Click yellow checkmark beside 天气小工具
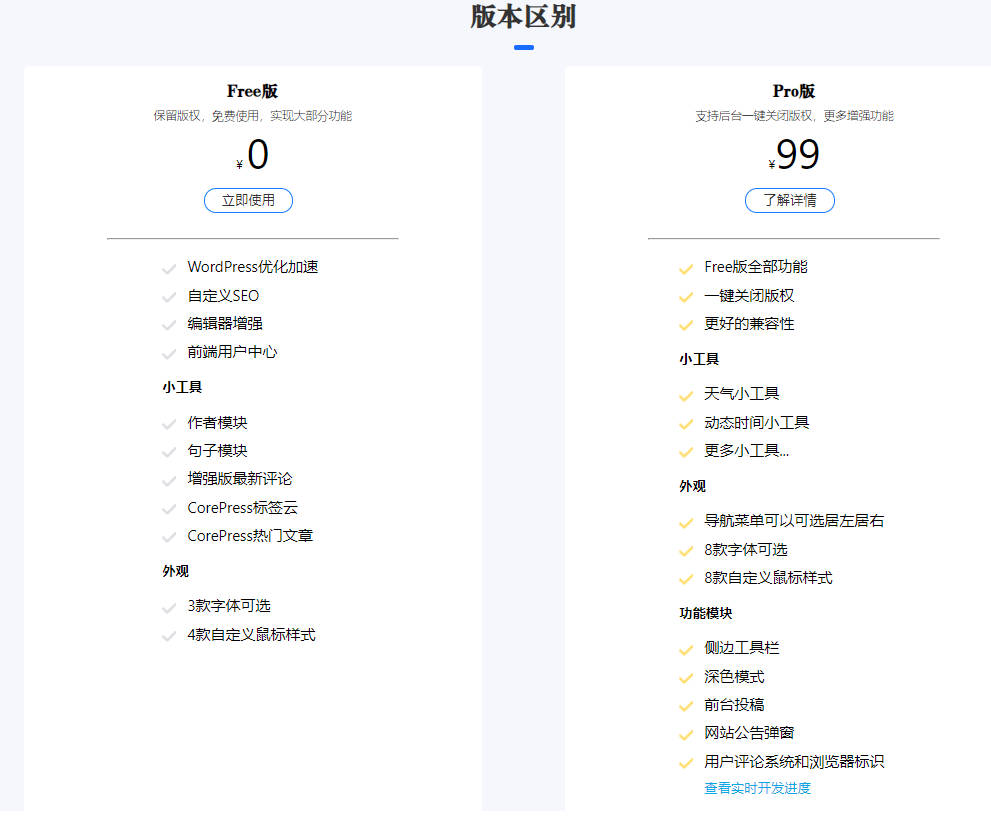This screenshot has height=824, width=991. 686,396
